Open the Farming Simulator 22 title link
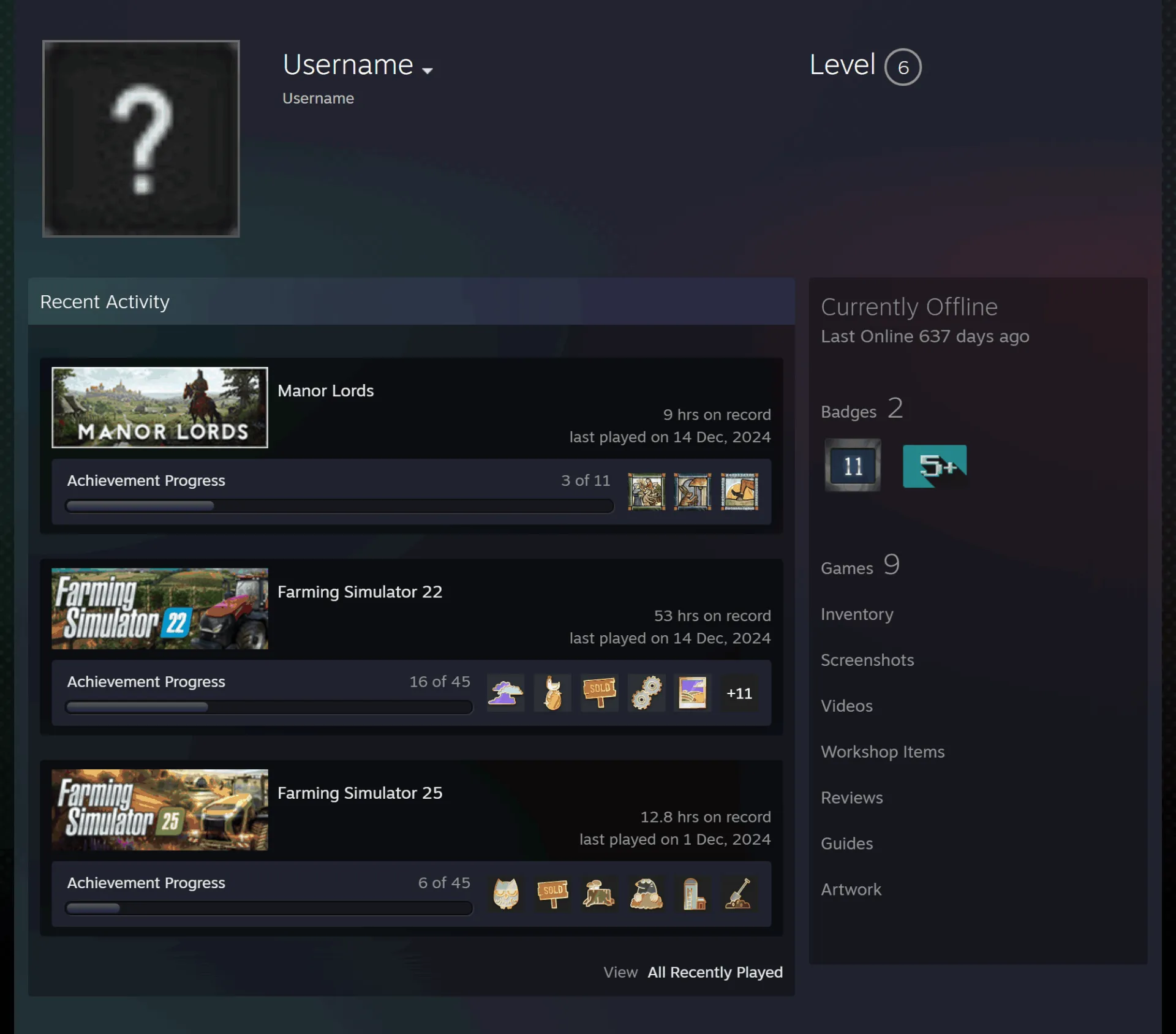This screenshot has width=1176, height=1034. pos(360,592)
